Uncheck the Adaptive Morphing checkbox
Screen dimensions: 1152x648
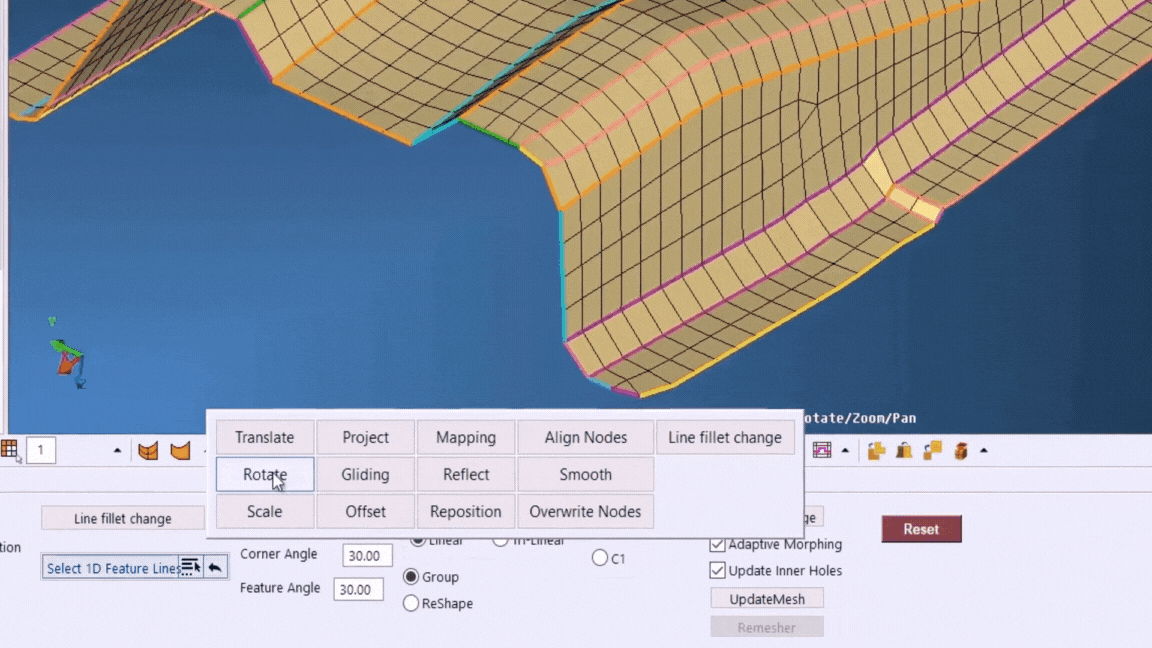point(717,544)
